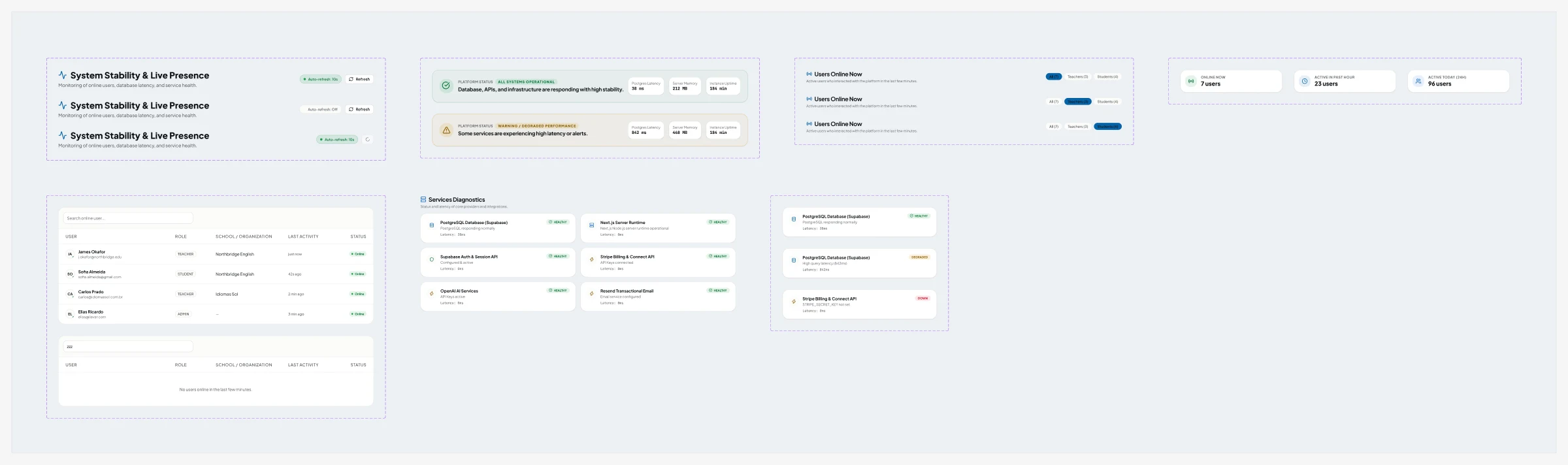Click the clock icon on Active In Past Hour card
1568x465 pixels.
(1305, 81)
